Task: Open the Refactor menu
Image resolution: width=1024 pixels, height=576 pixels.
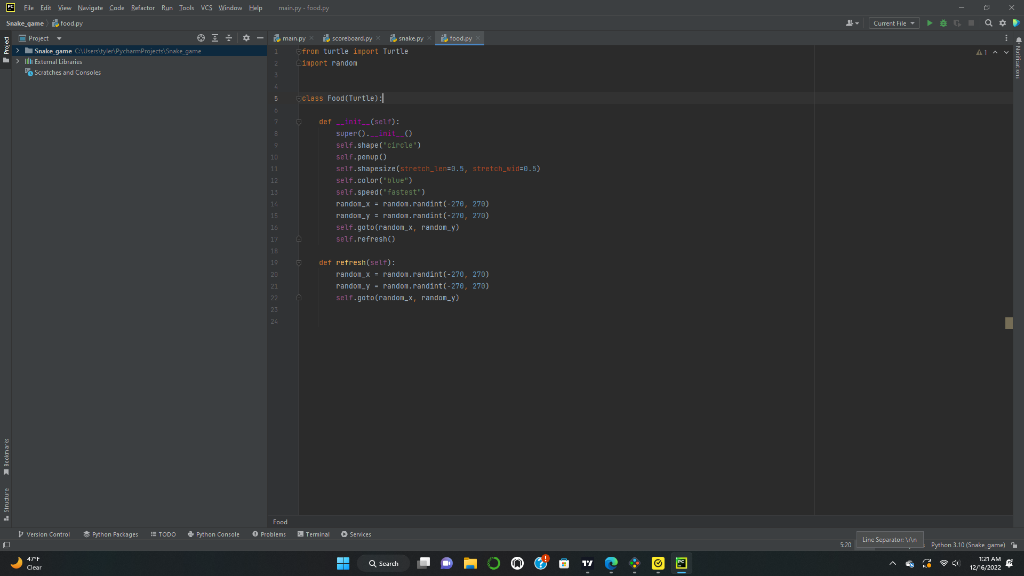Action: (x=143, y=7)
